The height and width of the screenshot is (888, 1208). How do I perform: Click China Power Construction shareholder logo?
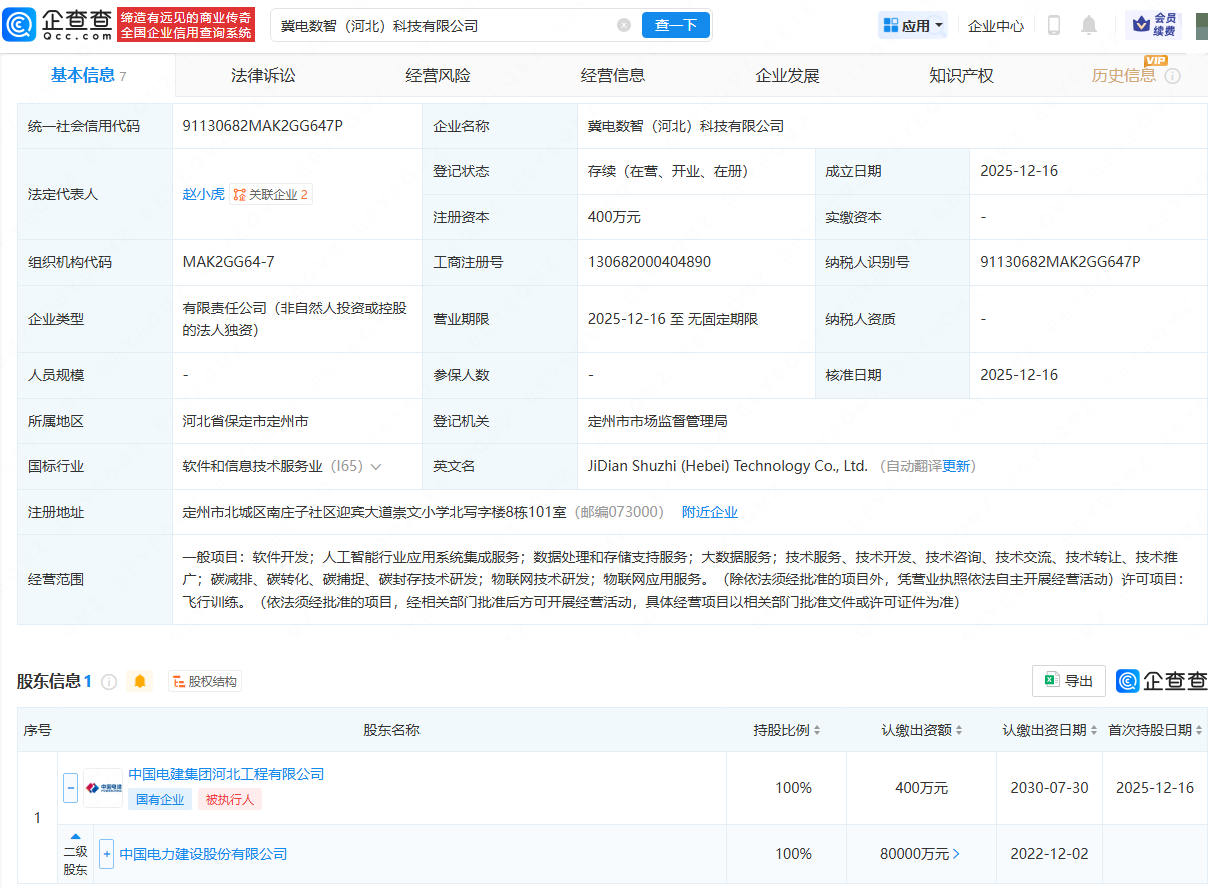click(103, 787)
